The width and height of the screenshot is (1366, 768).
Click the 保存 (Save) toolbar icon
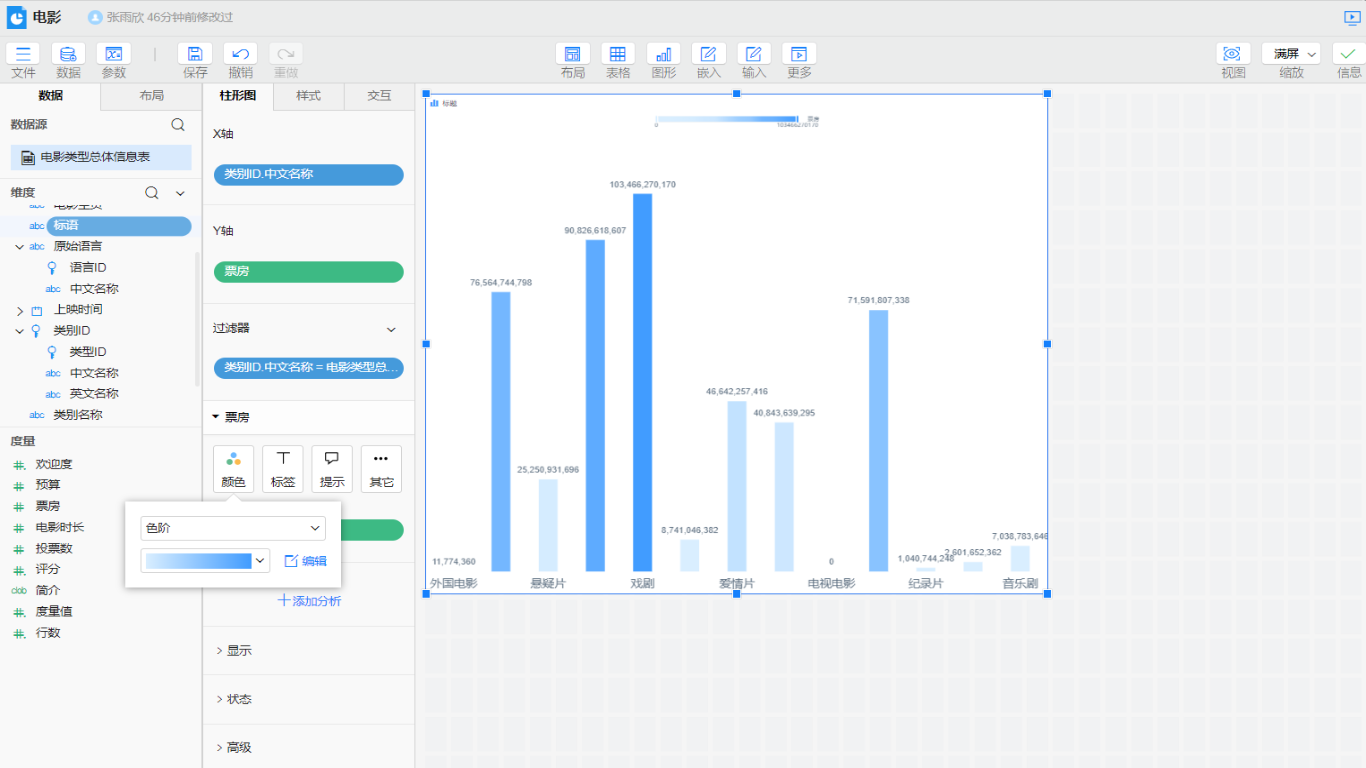pos(195,54)
